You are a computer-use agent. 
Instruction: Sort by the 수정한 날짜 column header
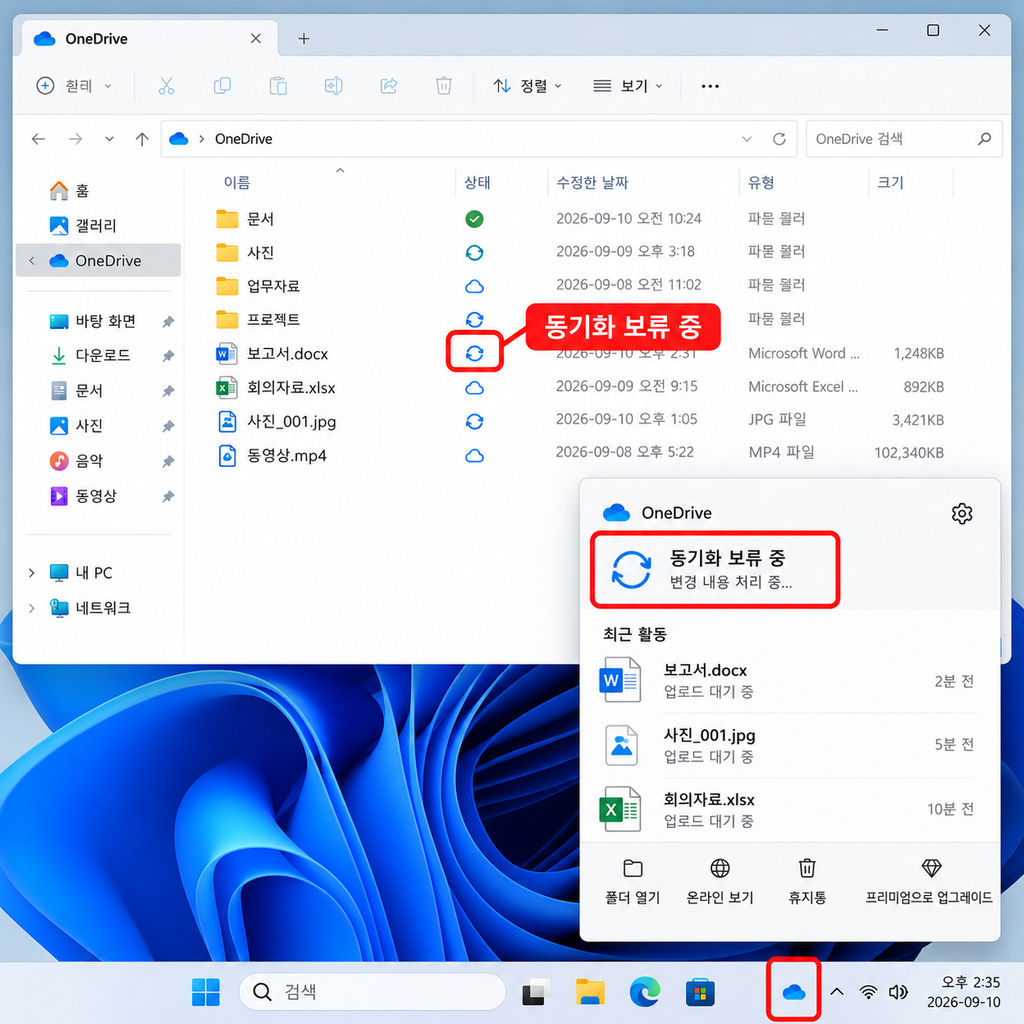click(592, 182)
